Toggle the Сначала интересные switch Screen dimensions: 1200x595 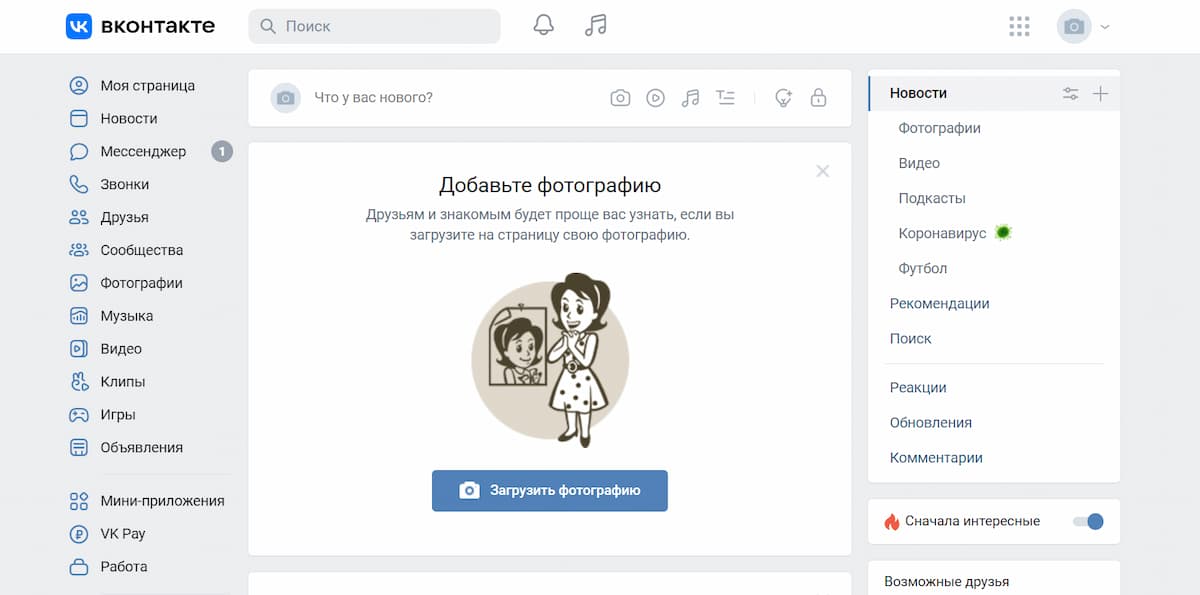1088,521
